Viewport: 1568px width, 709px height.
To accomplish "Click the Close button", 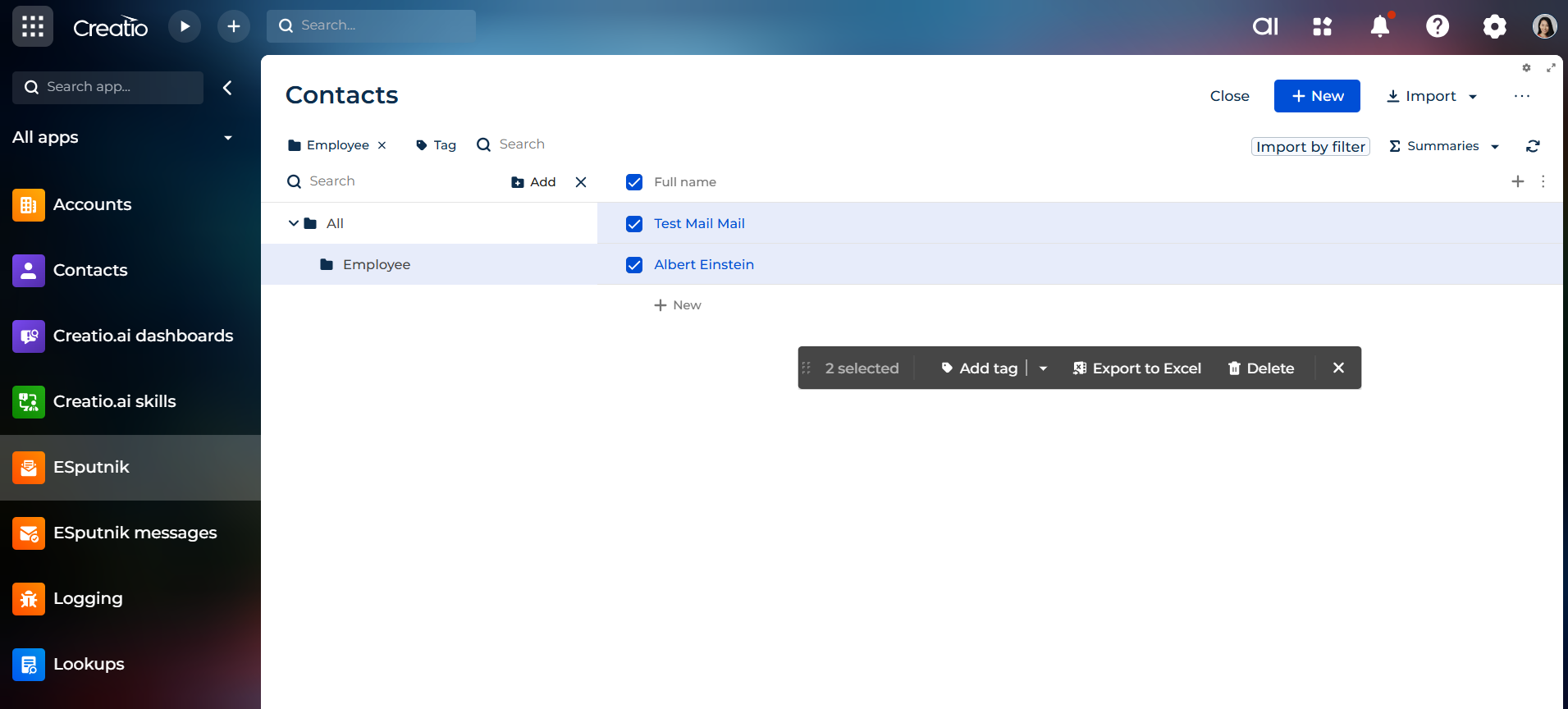I will [1229, 96].
